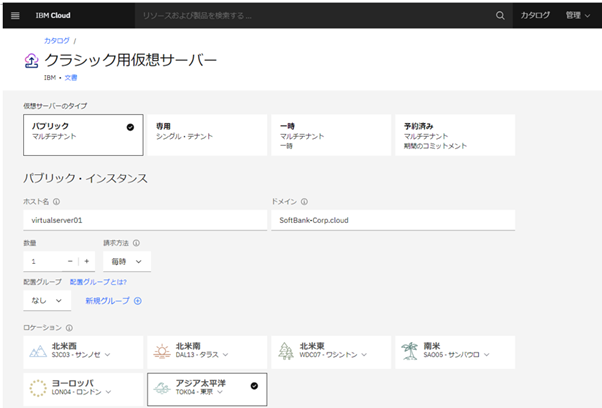This screenshot has width=602, height=408.
Task: Select the パブリック multi-tenant server type
Action: click(83, 134)
